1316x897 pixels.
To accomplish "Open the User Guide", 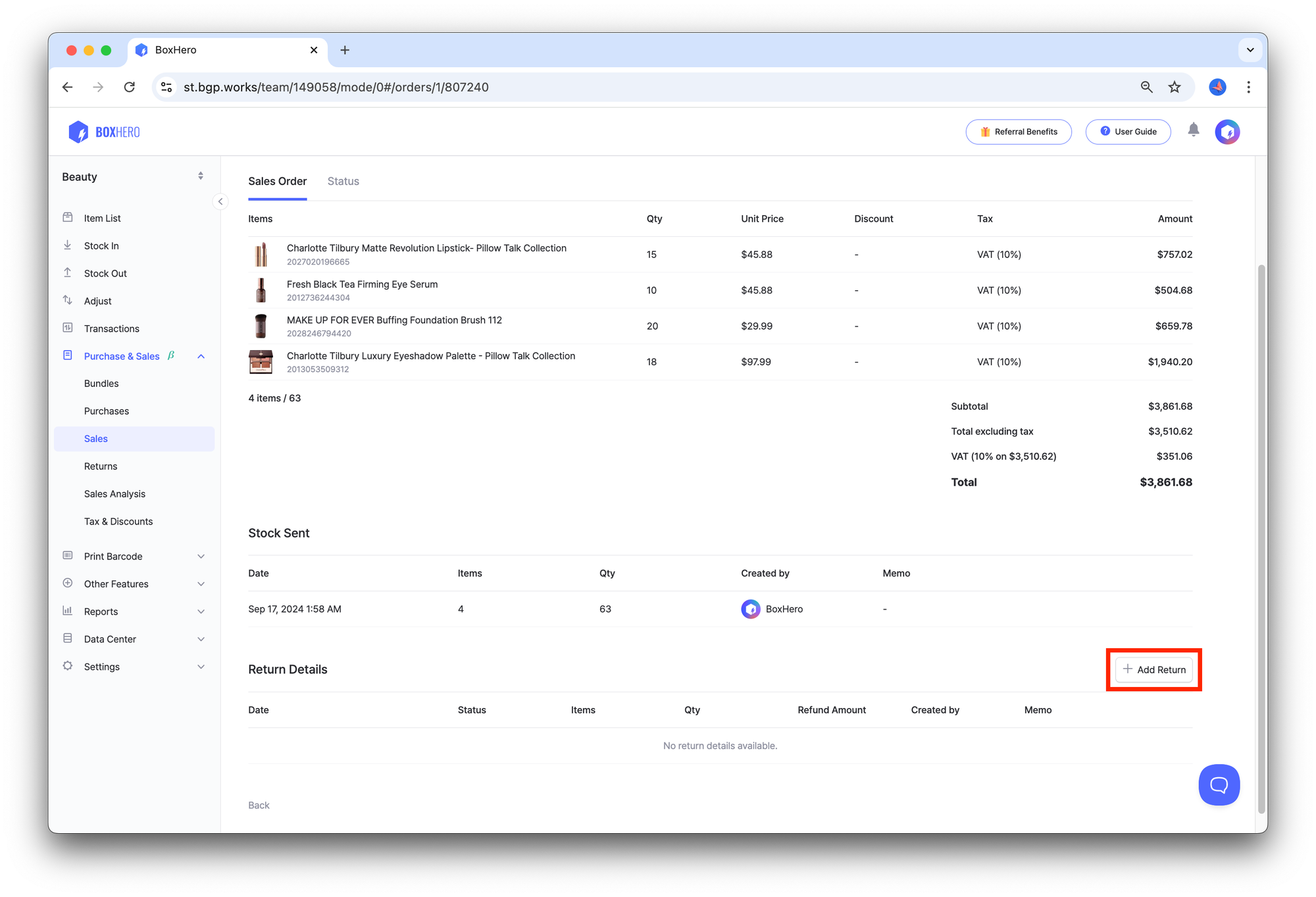I will click(1128, 132).
